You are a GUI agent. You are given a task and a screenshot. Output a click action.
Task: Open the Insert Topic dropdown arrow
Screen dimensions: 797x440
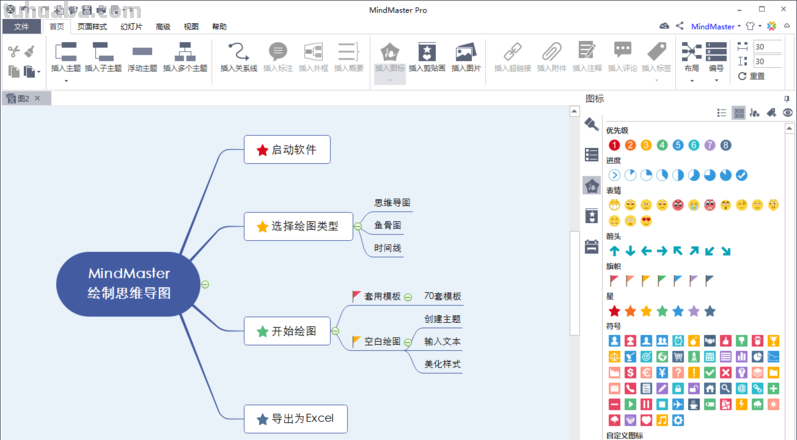click(66, 81)
